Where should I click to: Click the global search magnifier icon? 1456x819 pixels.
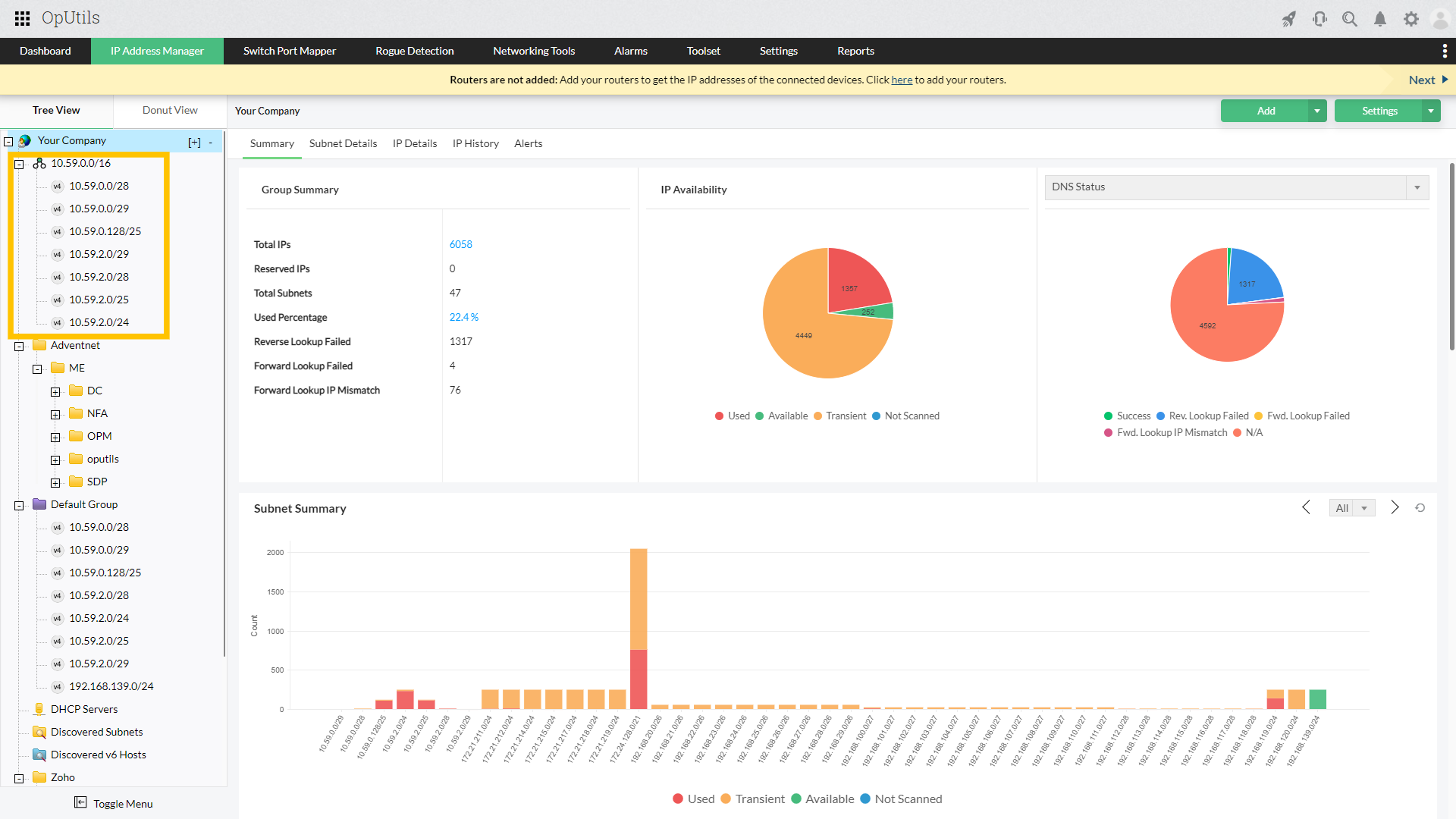pos(1350,19)
